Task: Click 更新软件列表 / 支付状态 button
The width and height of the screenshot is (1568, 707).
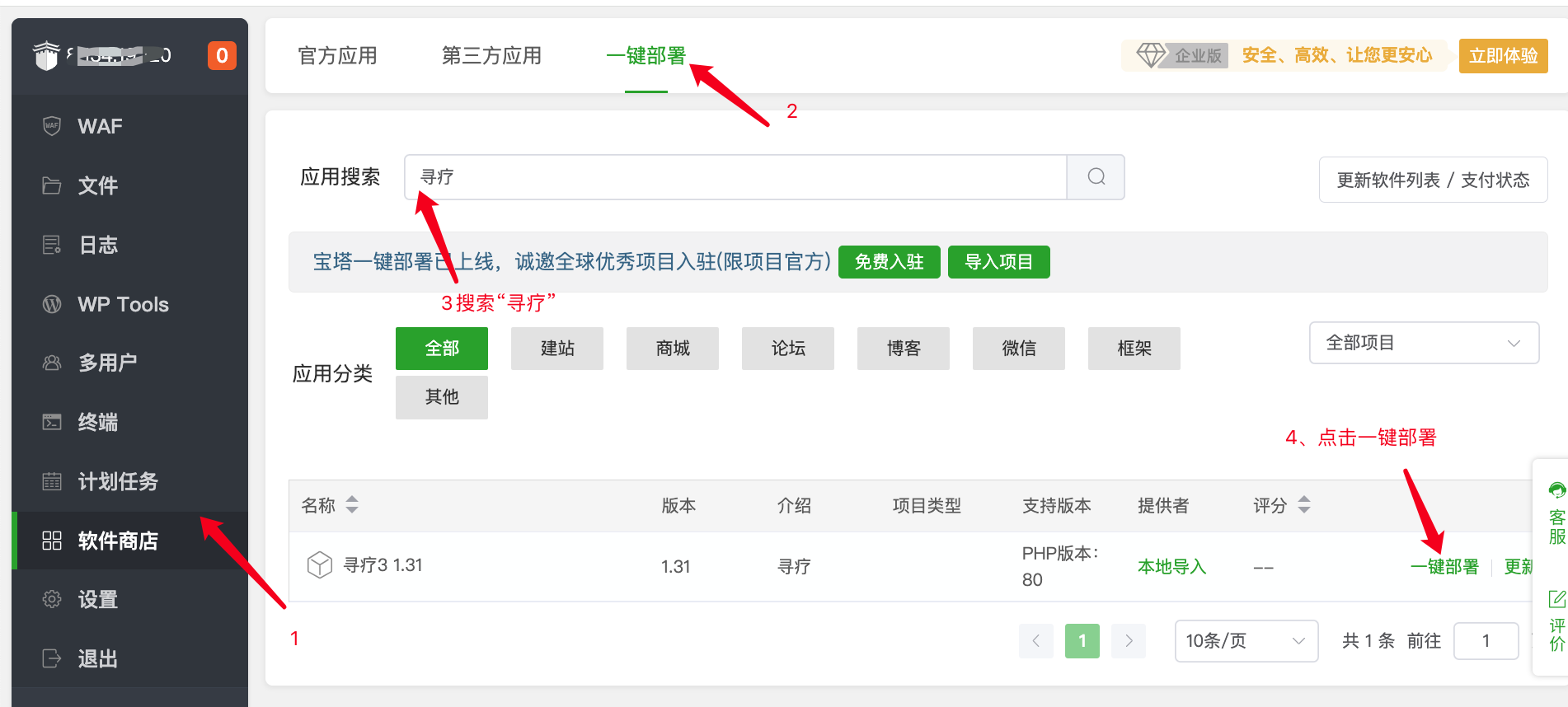Action: 1433,180
